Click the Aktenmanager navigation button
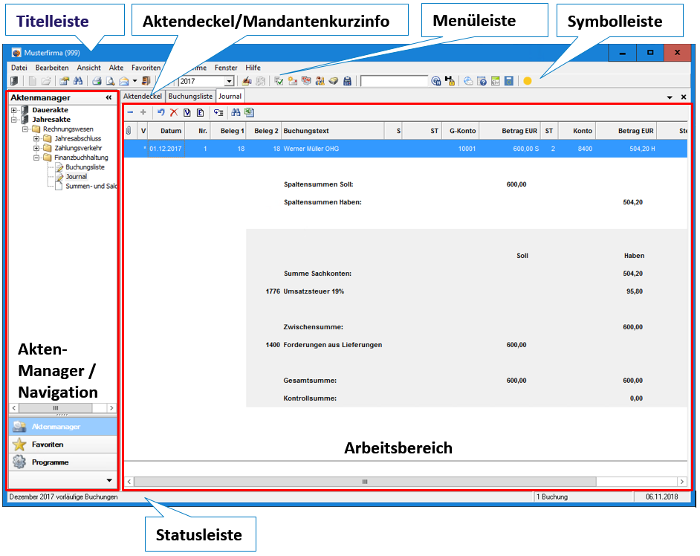This screenshot has height=556, width=700. pyautogui.click(x=63, y=426)
